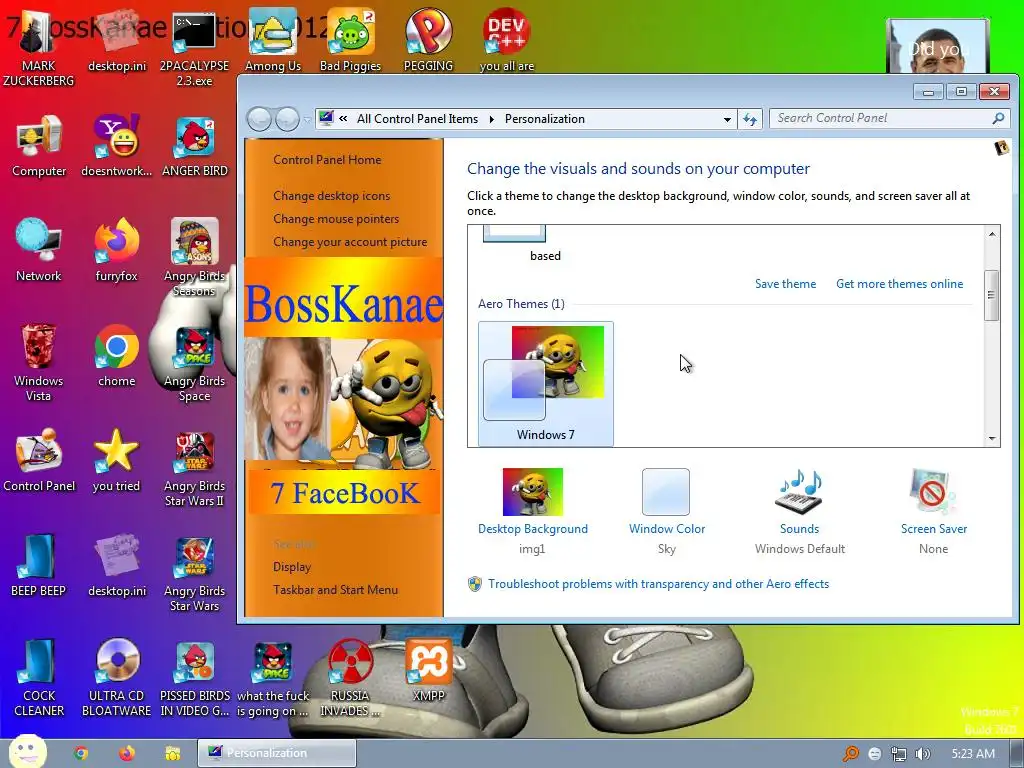Click the Start orb button
1024x768 pixels.
pyautogui.click(x=27, y=752)
